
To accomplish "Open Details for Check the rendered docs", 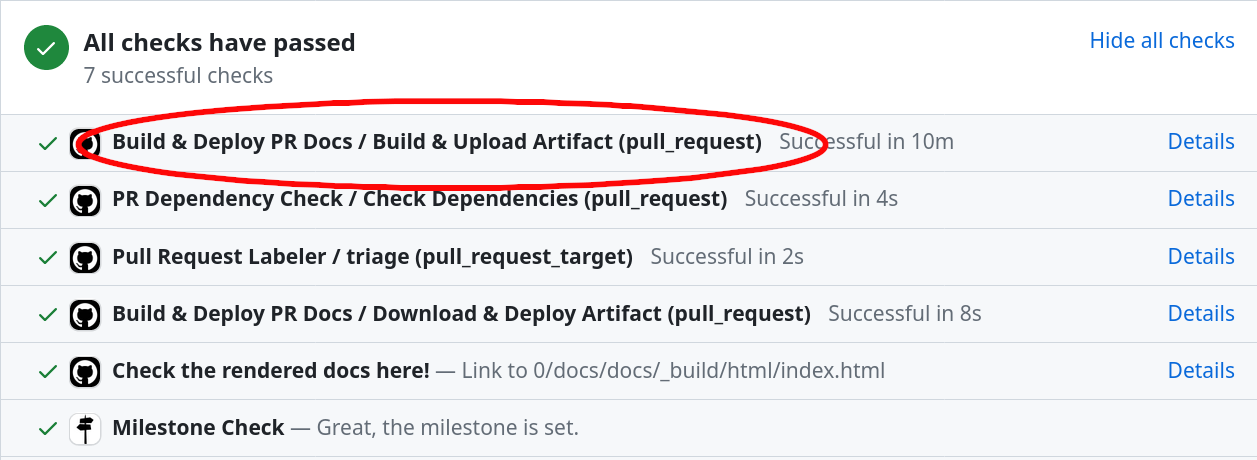I will coord(1201,371).
